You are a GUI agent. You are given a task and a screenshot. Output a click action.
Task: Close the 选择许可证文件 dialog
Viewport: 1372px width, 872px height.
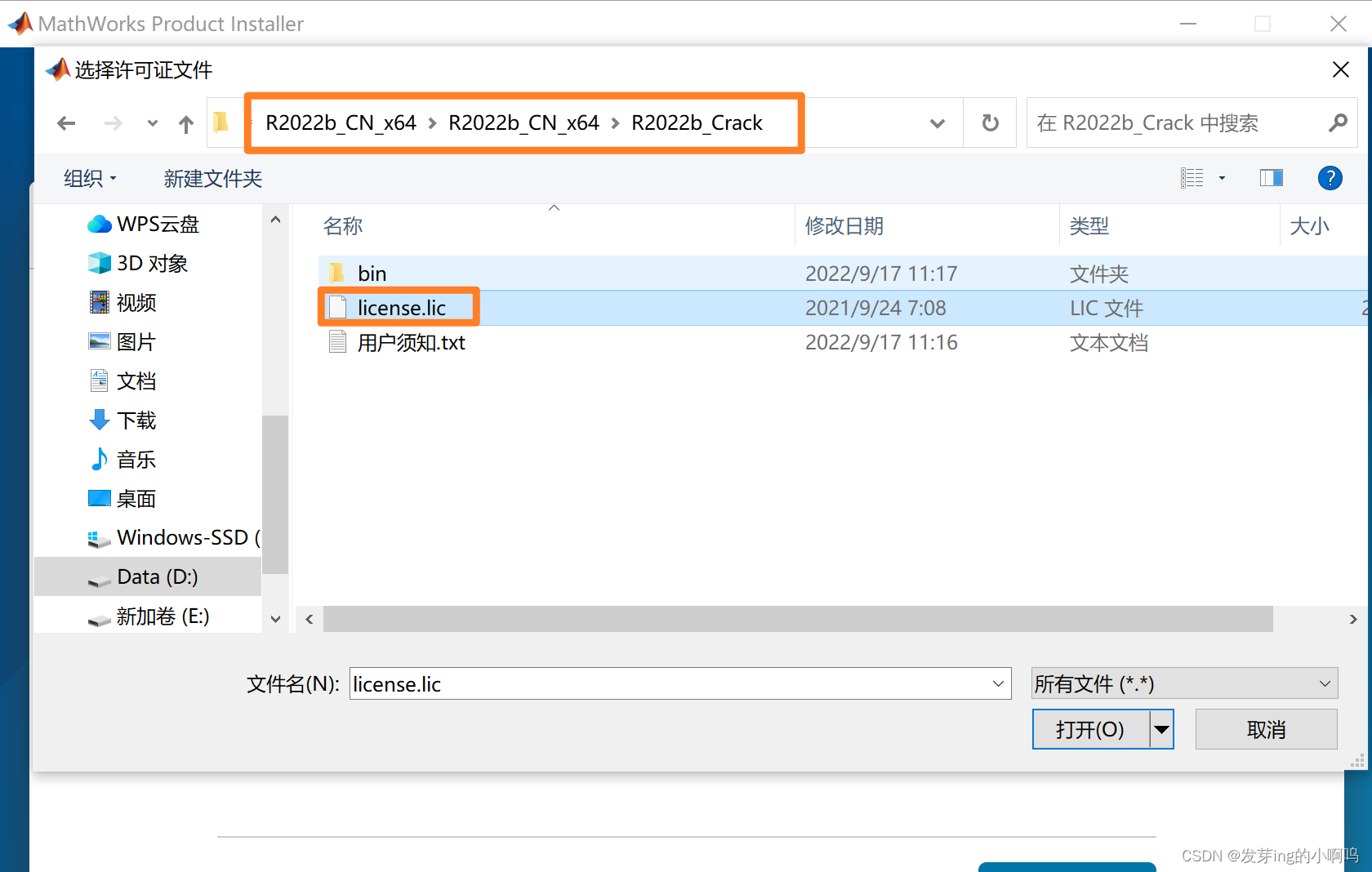click(1340, 70)
